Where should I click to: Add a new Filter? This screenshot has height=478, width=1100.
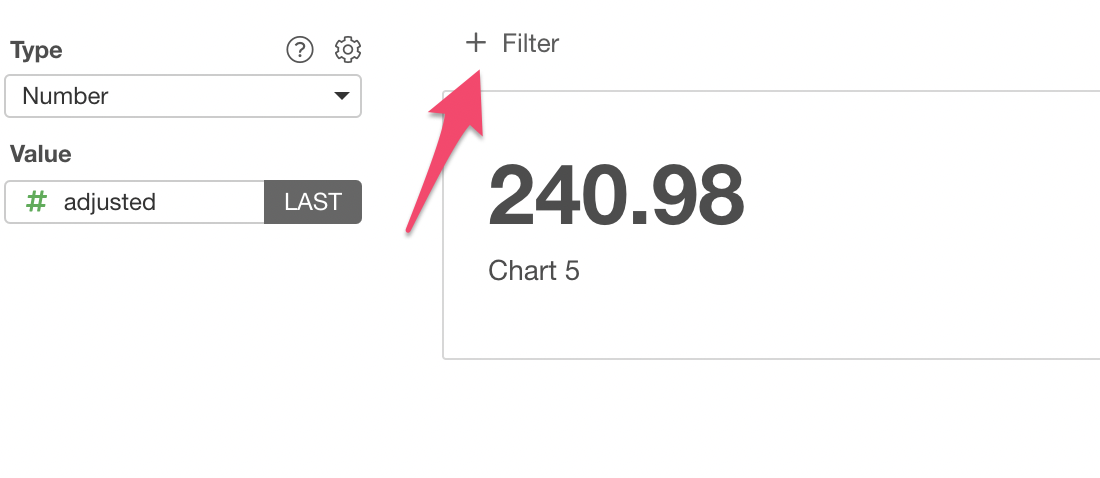coord(512,43)
